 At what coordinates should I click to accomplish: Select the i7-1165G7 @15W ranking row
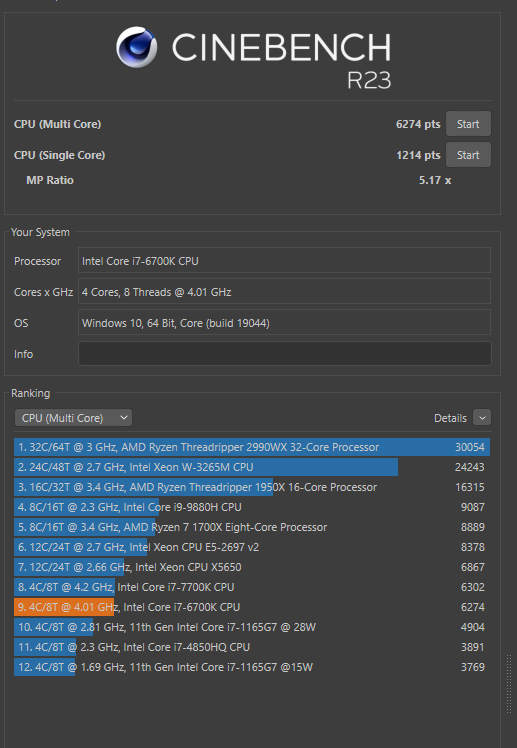(252, 667)
